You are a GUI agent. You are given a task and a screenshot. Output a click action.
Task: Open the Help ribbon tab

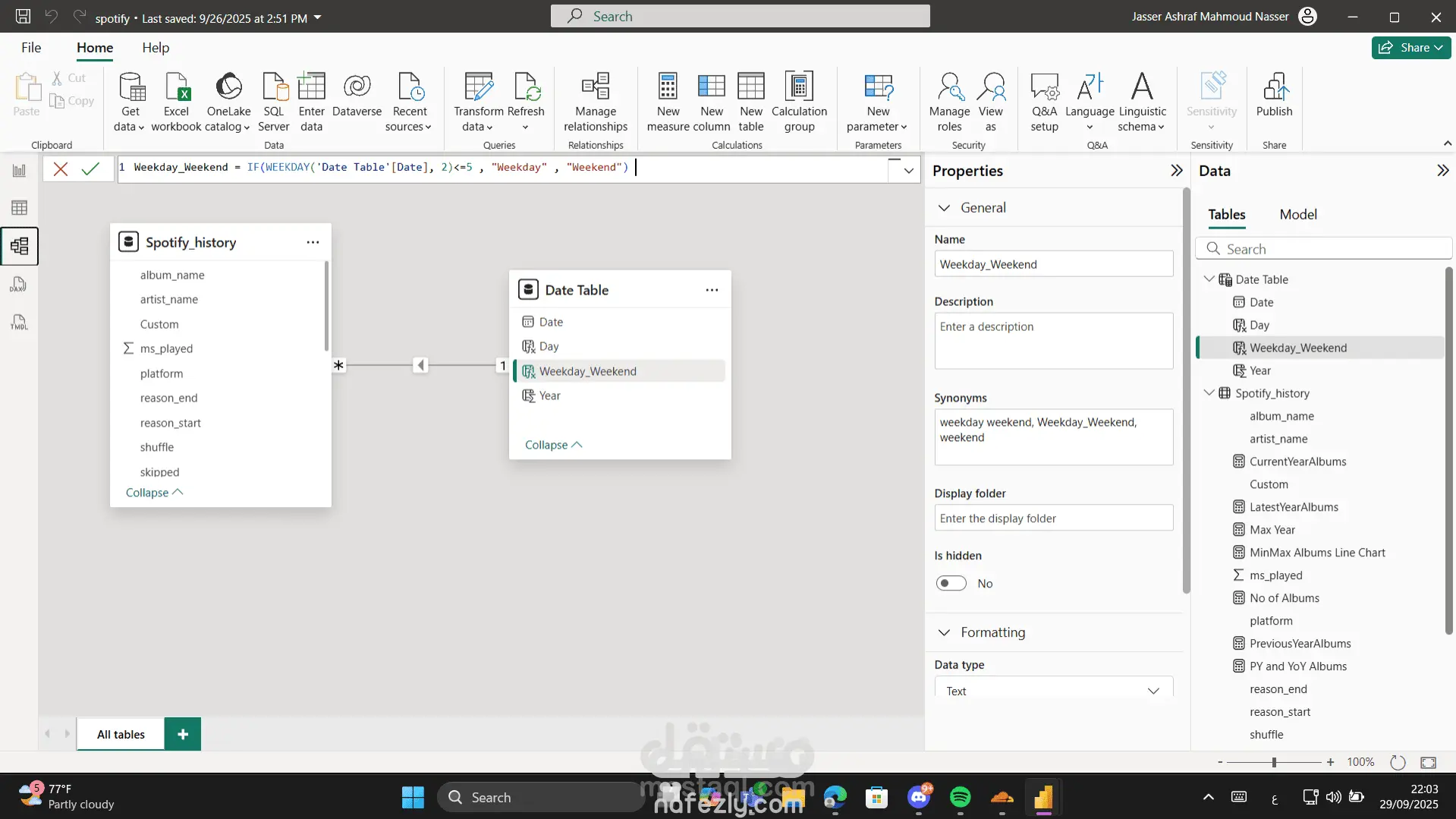156,48
